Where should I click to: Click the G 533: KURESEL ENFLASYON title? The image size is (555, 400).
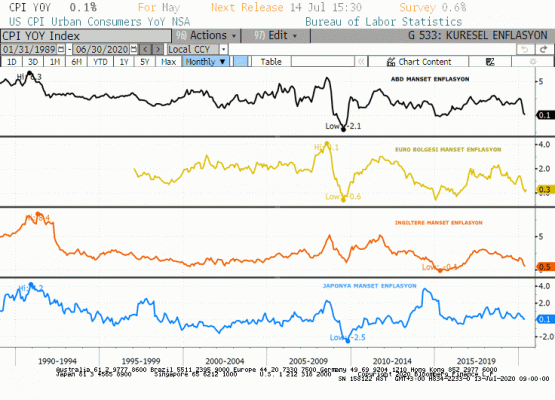pos(478,35)
